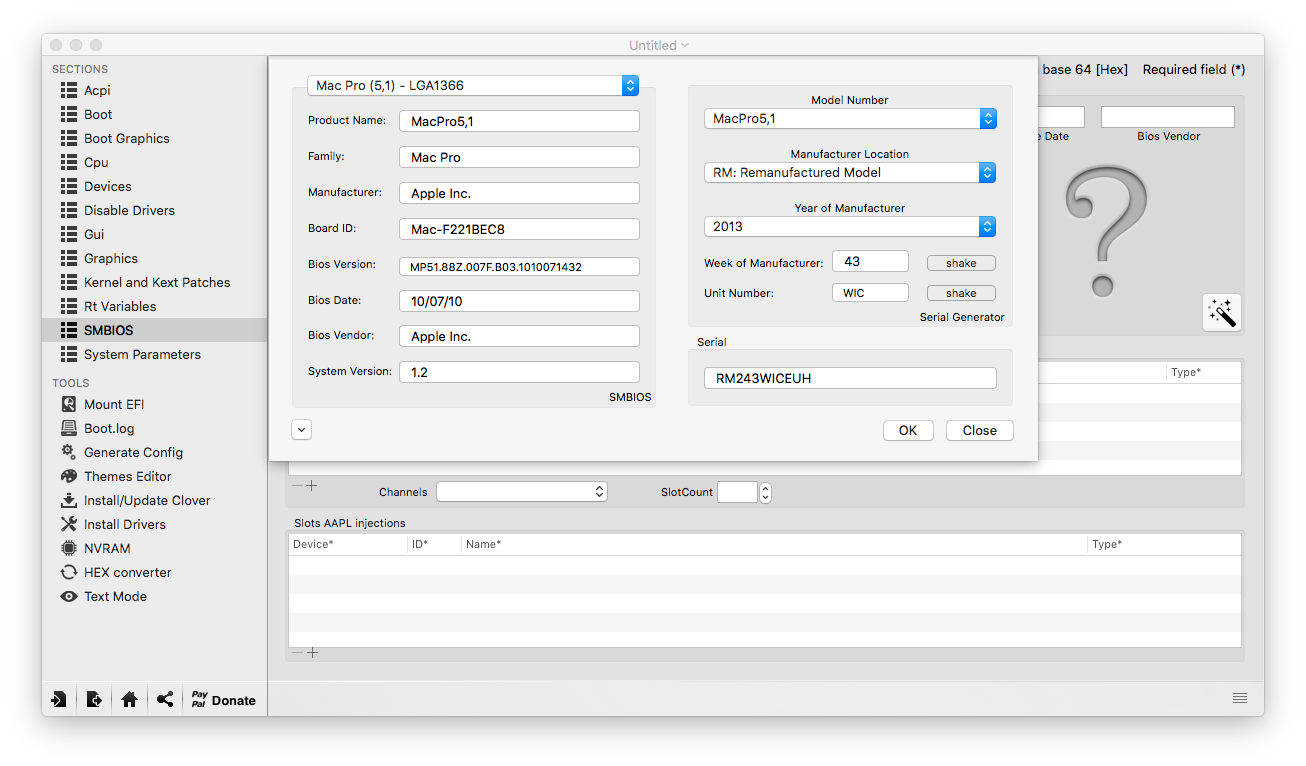Toggle Text Mode eye icon
1306x766 pixels.
(x=69, y=596)
